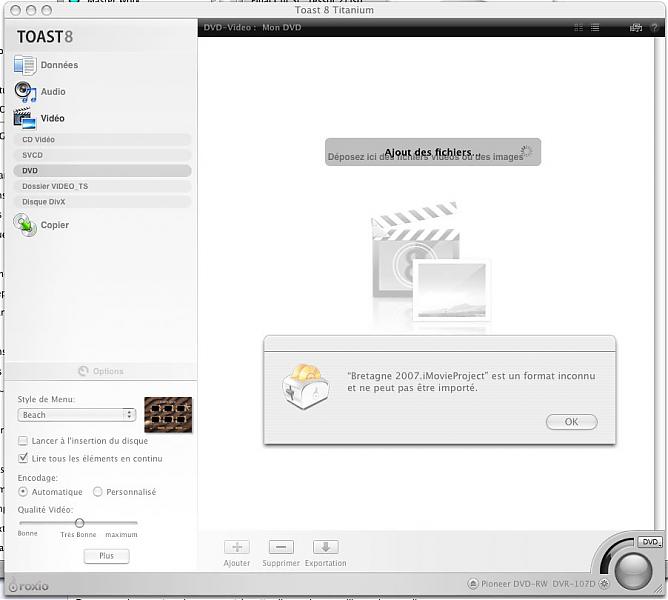
Task: Click the big round burn button
Action: coord(633,571)
